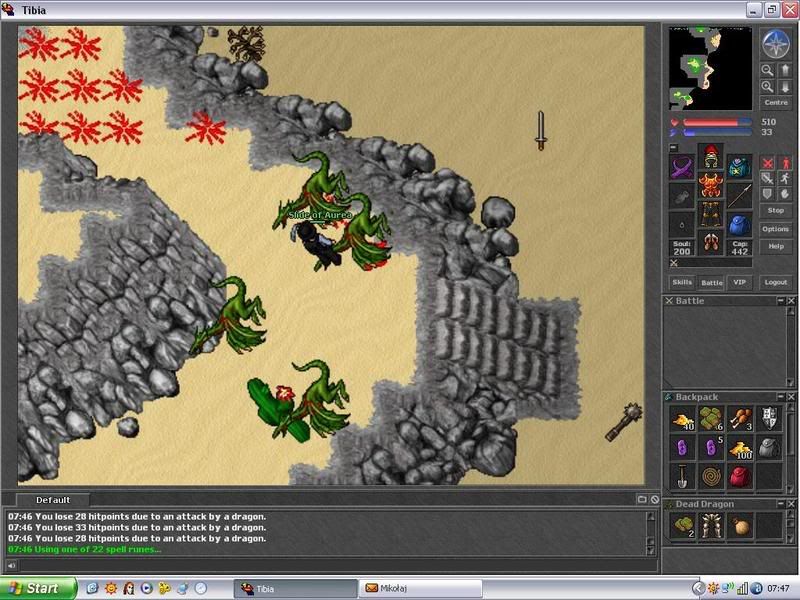Select the crest shield in Backpack
Screen dimensions: 800x600
click(x=769, y=419)
